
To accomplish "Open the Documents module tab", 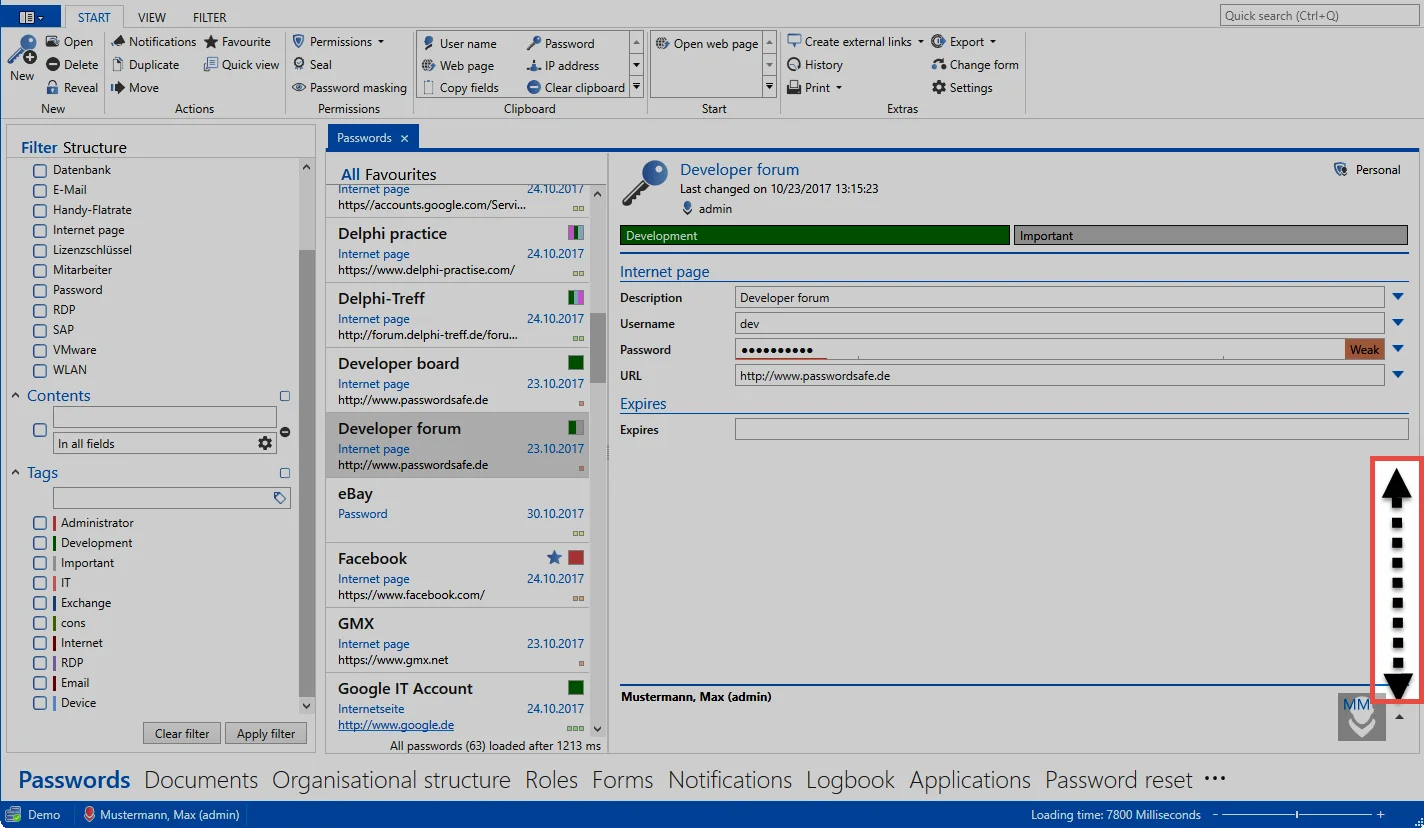I will point(201,780).
